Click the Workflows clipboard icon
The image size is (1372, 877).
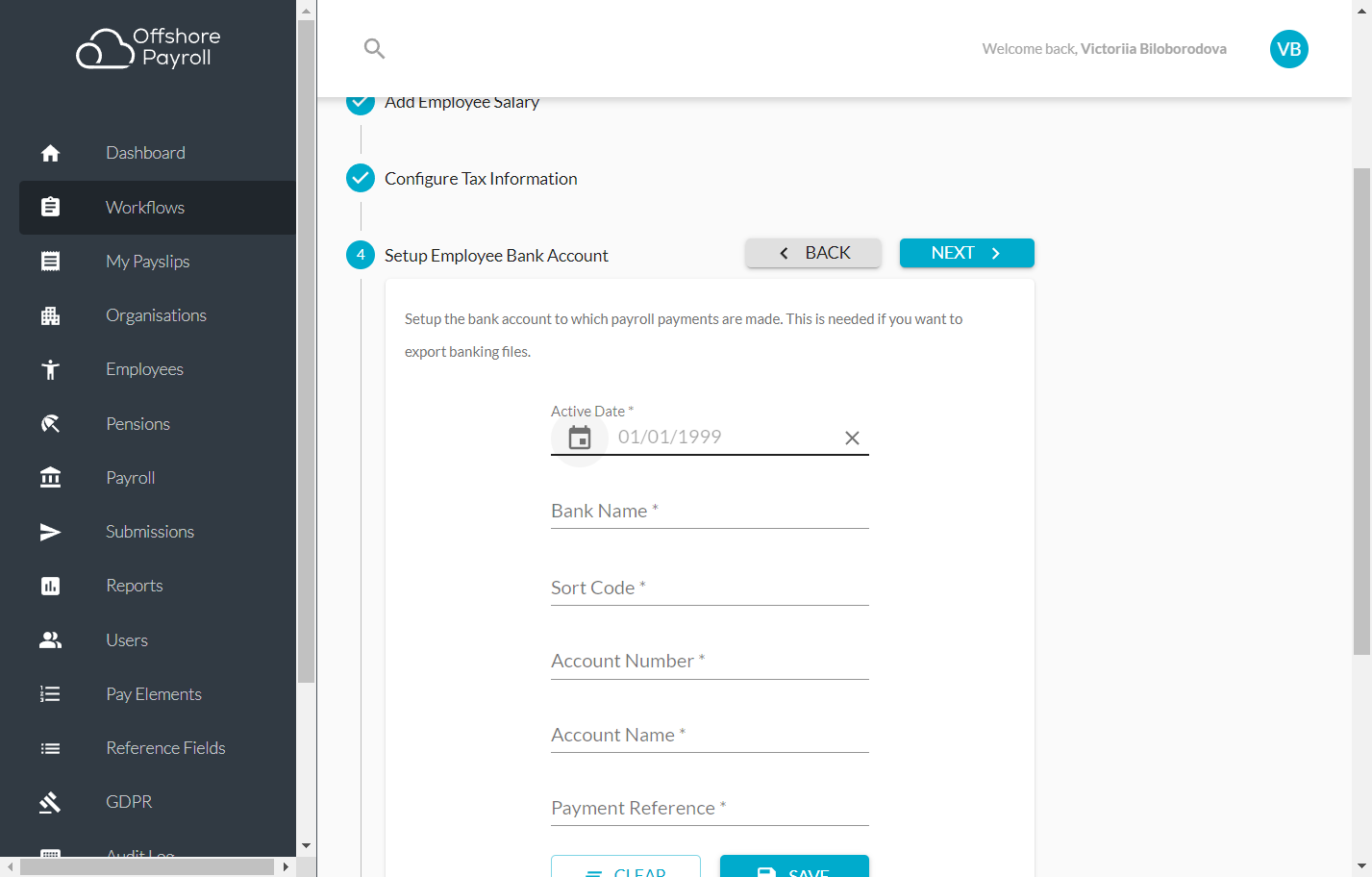[x=50, y=207]
